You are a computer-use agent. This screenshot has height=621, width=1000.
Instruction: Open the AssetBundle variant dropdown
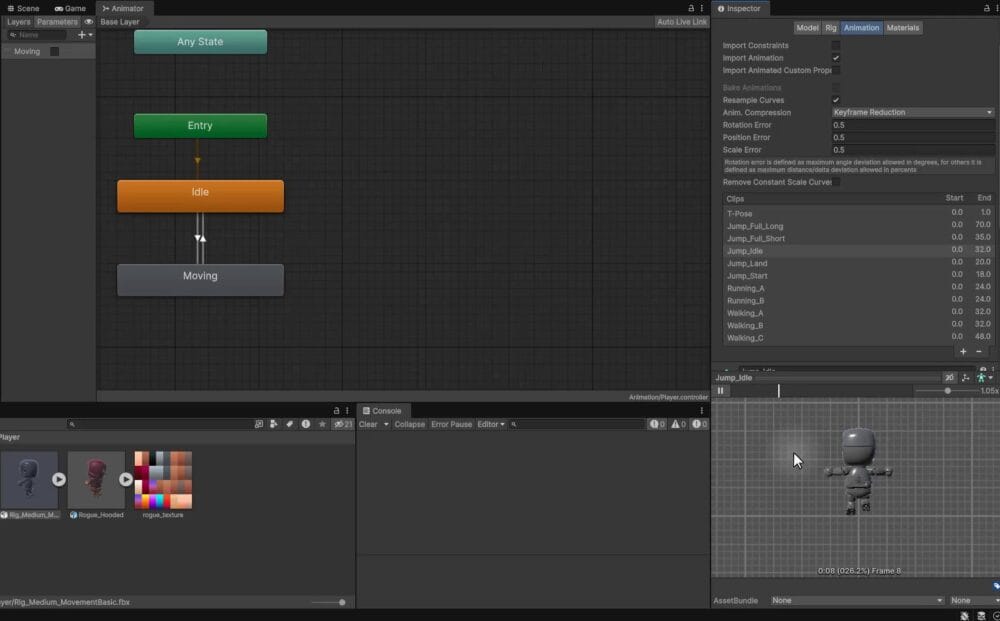click(x=973, y=601)
